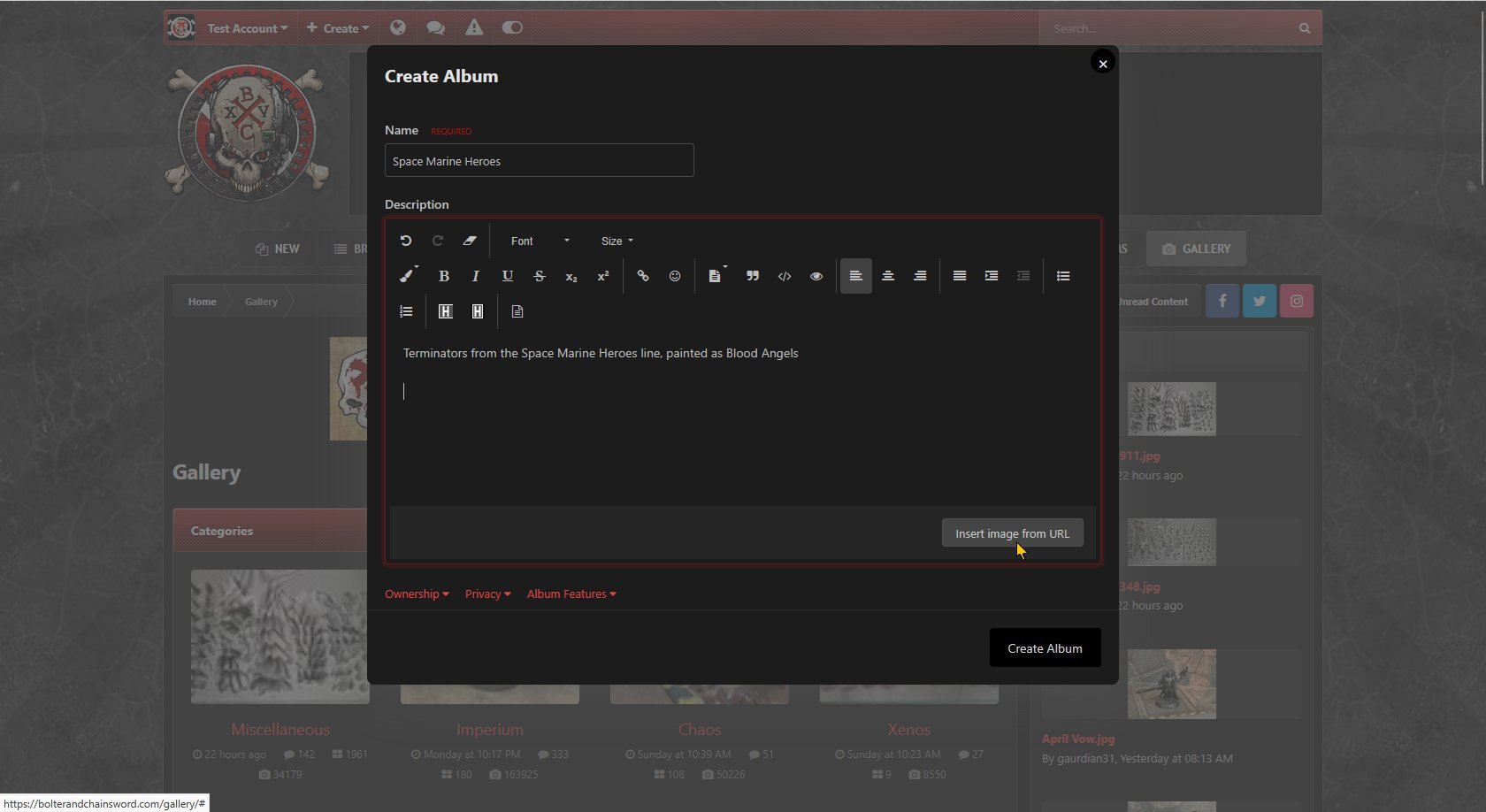Click Insert image from URL
The image size is (1486, 812).
coord(1012,533)
